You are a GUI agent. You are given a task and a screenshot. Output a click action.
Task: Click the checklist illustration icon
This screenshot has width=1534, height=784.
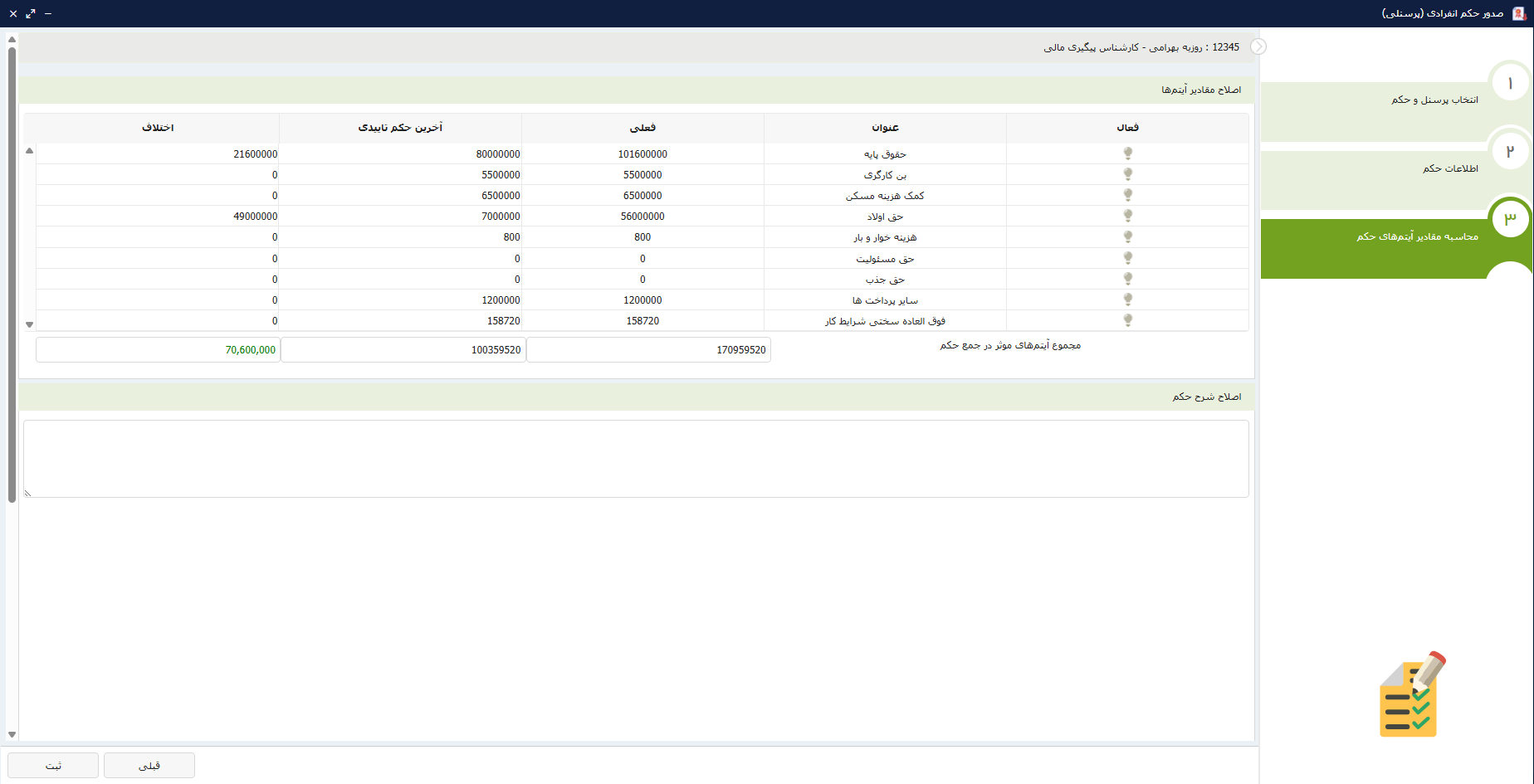pyautogui.click(x=1411, y=695)
